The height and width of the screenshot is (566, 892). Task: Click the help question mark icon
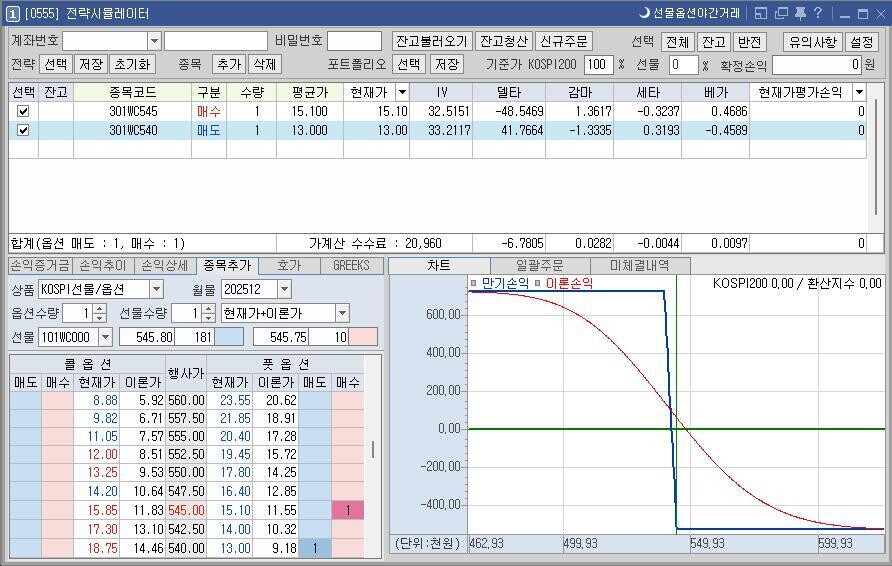point(817,13)
